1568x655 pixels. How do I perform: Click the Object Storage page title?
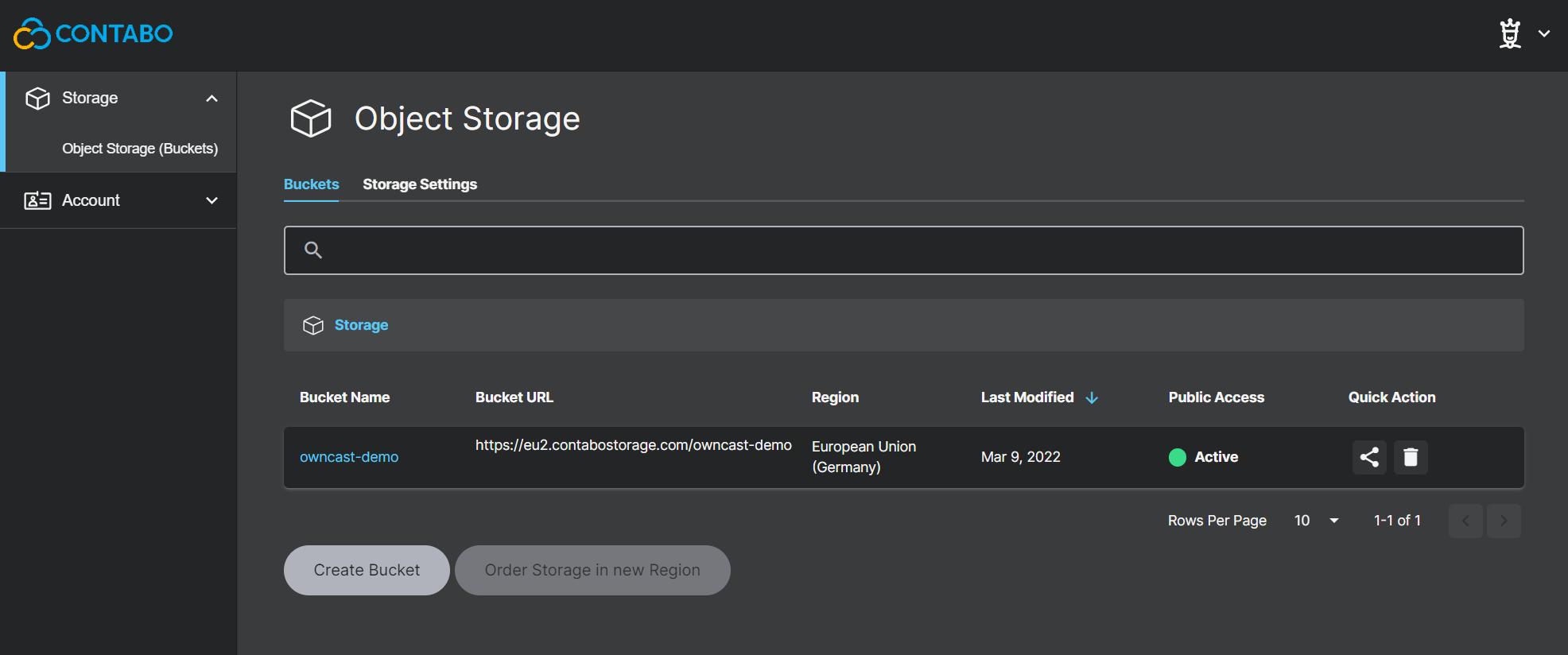point(467,118)
